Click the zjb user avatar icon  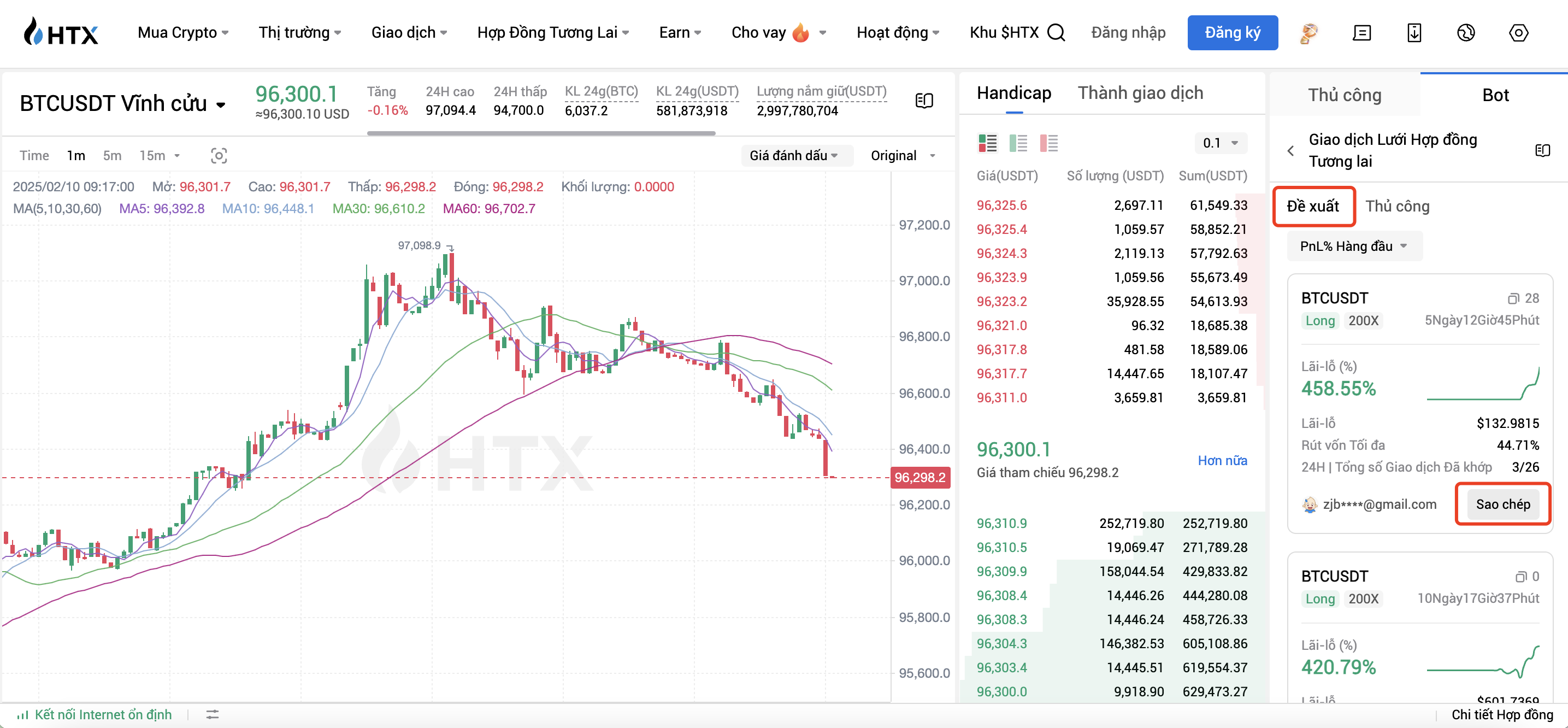click(x=1309, y=504)
